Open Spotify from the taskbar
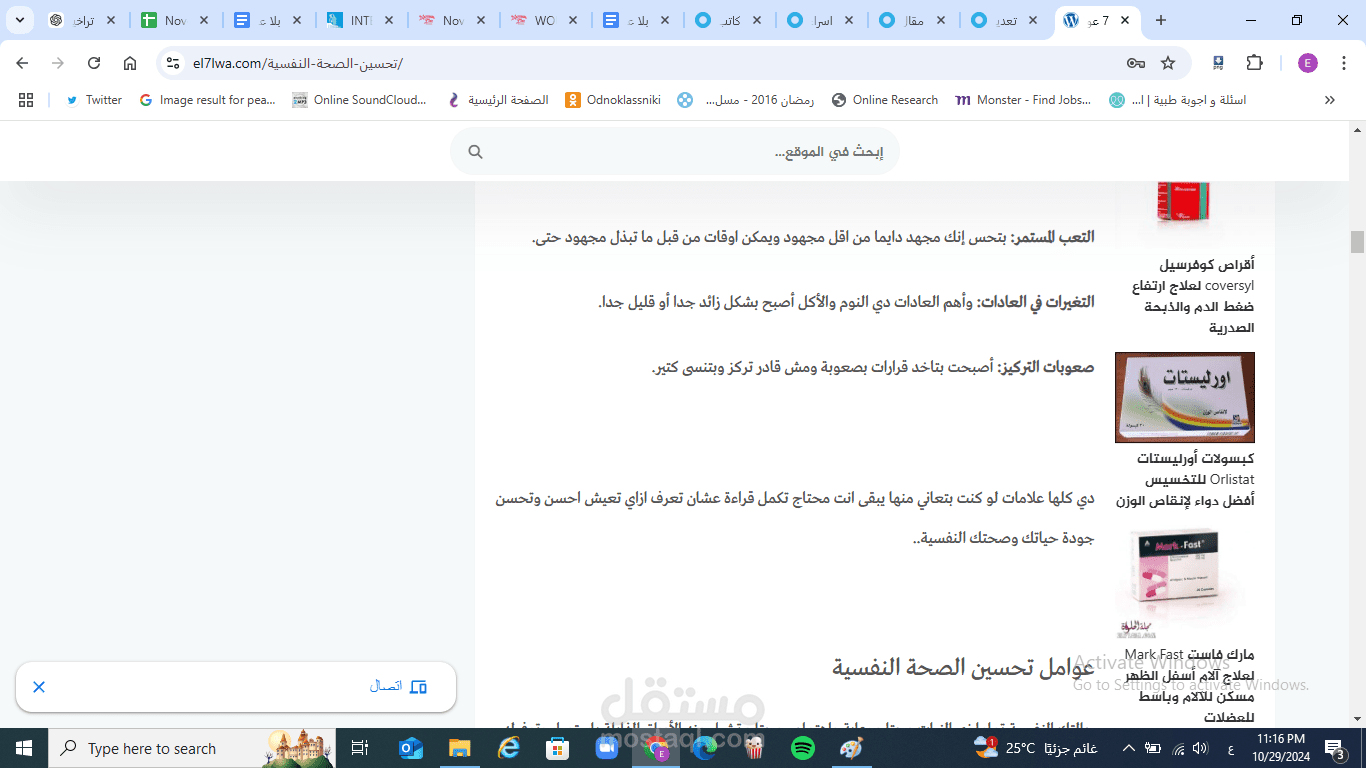This screenshot has height=768, width=1366. [803, 748]
